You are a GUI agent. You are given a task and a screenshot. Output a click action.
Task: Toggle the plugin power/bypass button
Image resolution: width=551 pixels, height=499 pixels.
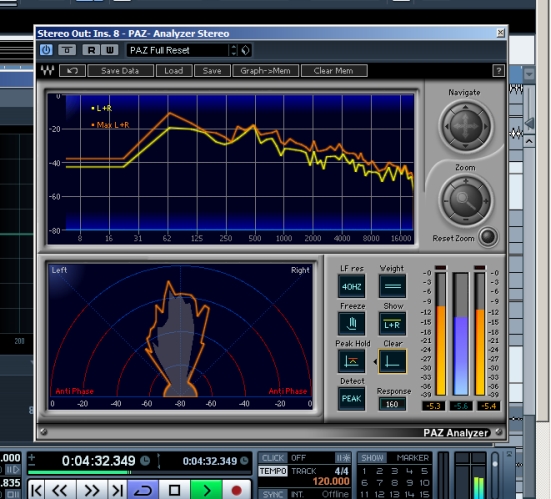point(46,50)
